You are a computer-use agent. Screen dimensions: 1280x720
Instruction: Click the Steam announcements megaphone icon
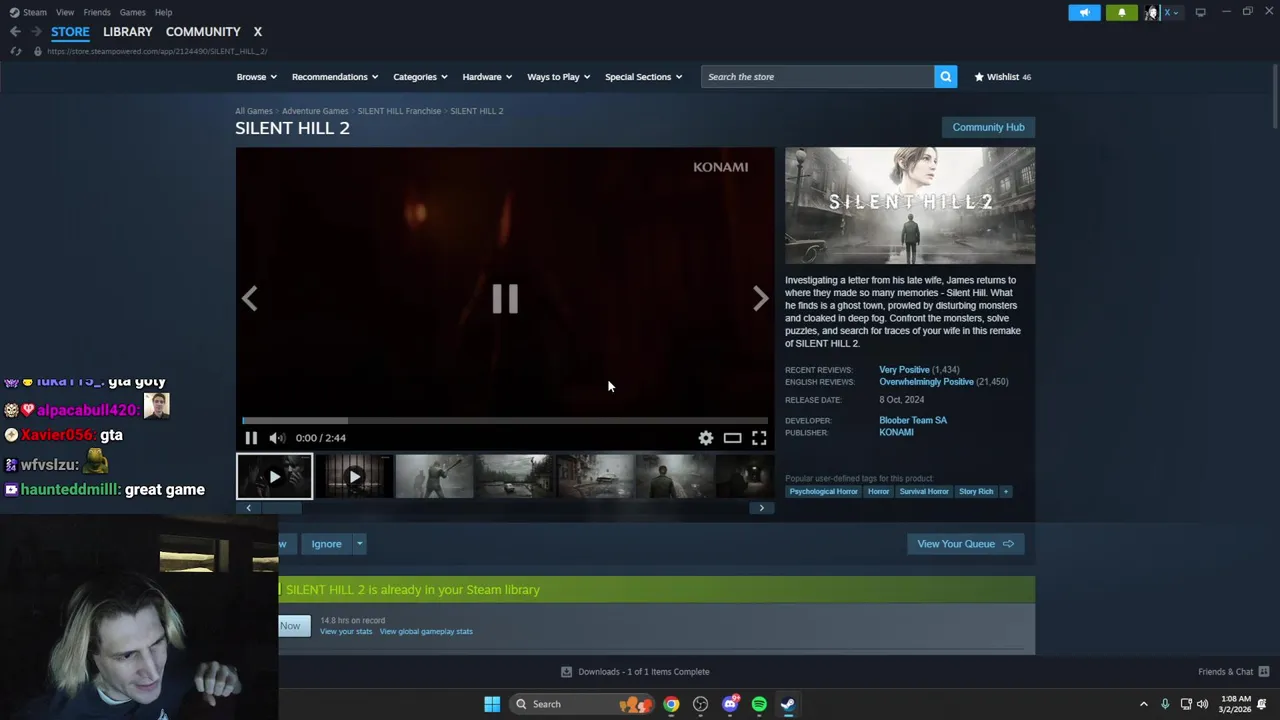(1084, 12)
